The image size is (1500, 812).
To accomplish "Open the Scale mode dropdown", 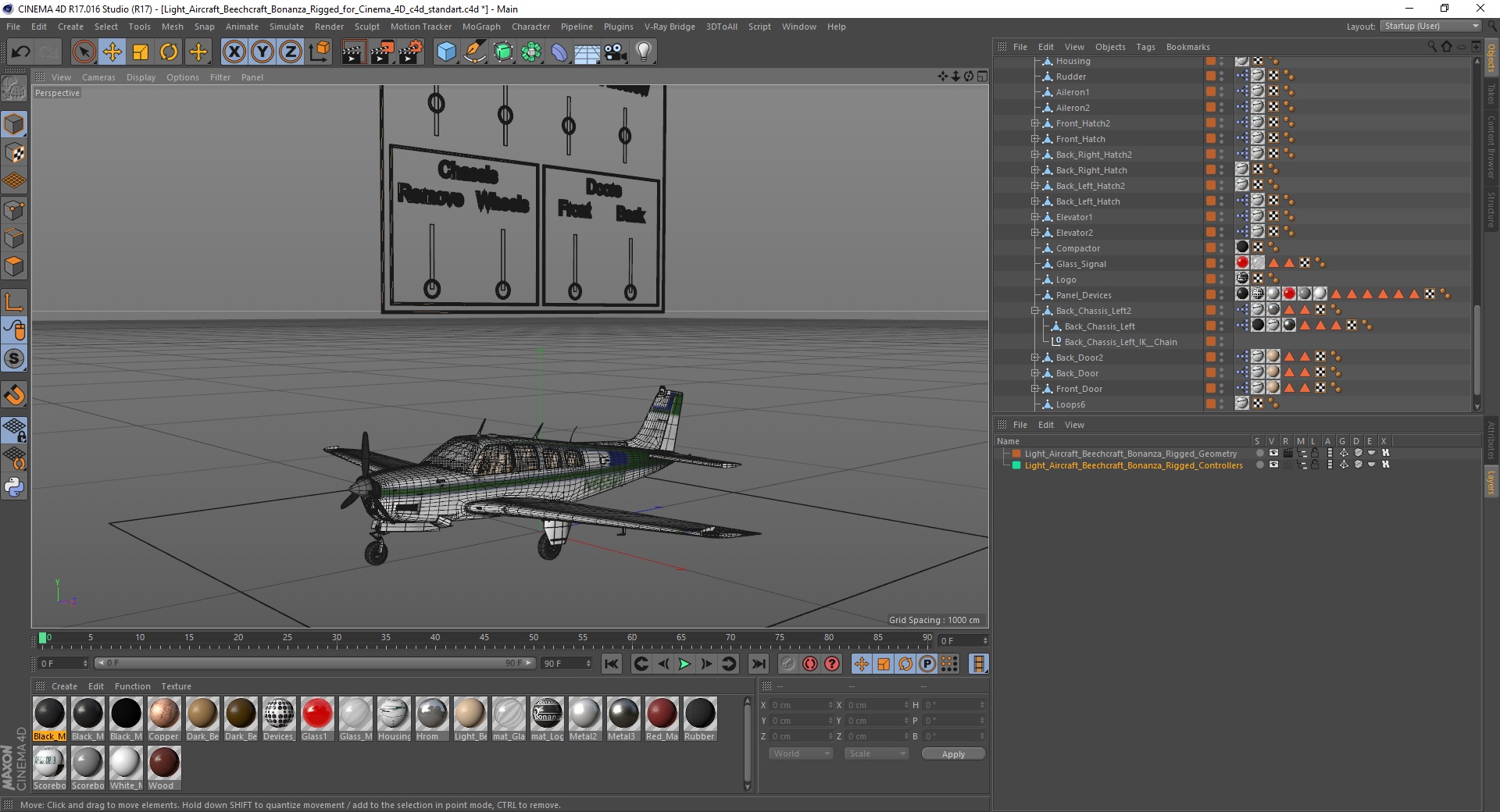I will pyautogui.click(x=877, y=753).
